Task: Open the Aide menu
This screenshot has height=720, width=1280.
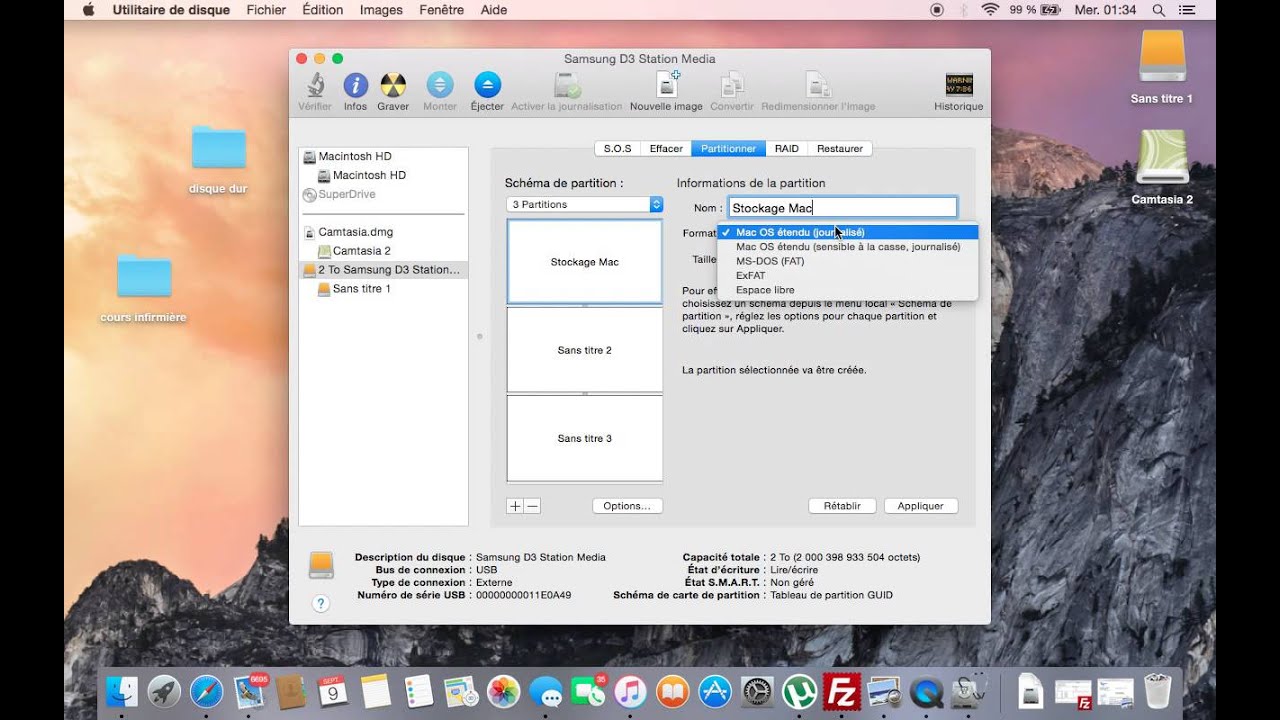Action: [494, 10]
